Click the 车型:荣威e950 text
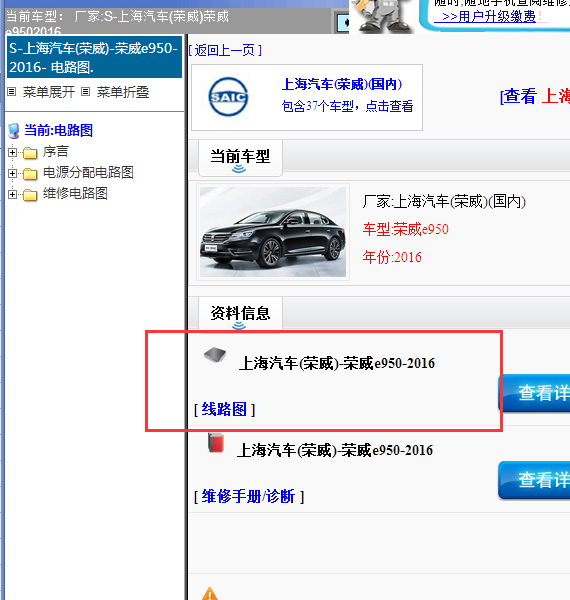Viewport: 570px width, 600px height. pos(406,229)
